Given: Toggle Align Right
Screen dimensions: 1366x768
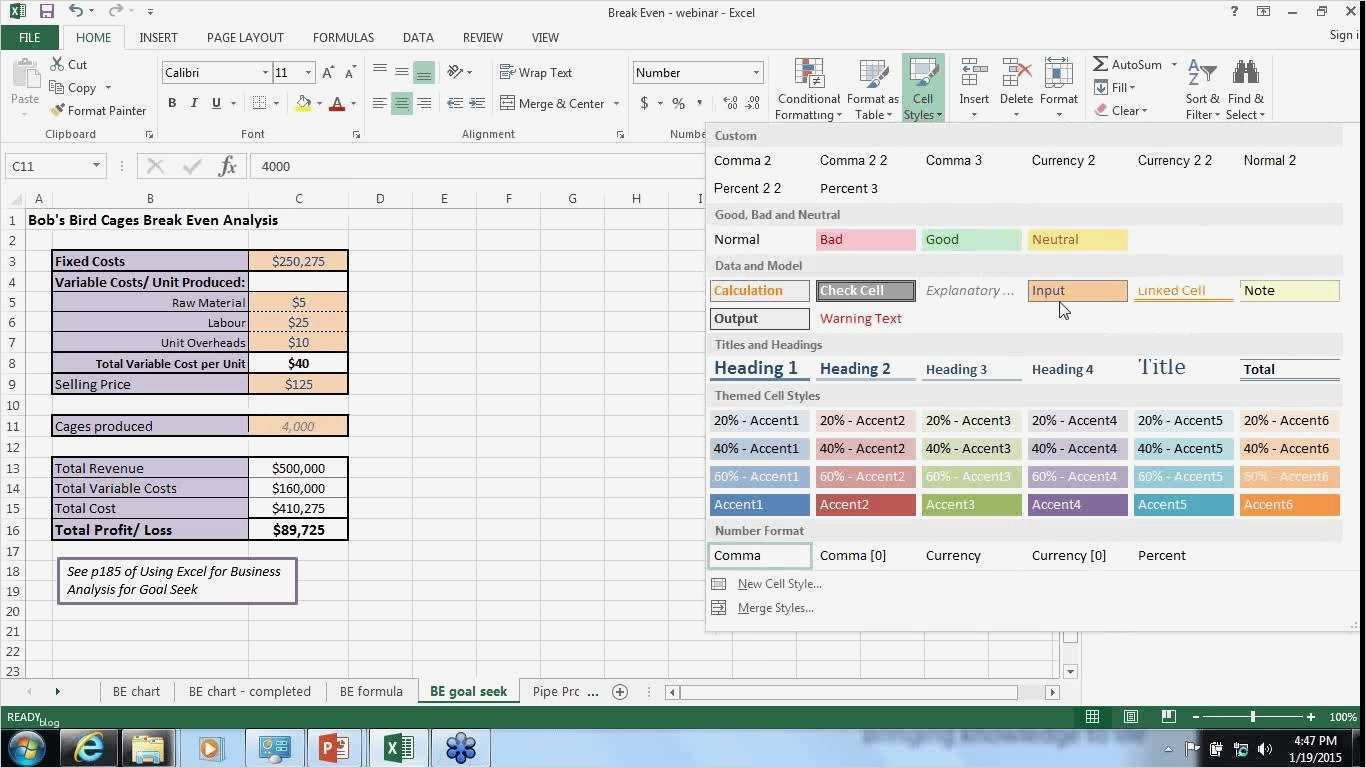Looking at the screenshot, I should (x=424, y=103).
